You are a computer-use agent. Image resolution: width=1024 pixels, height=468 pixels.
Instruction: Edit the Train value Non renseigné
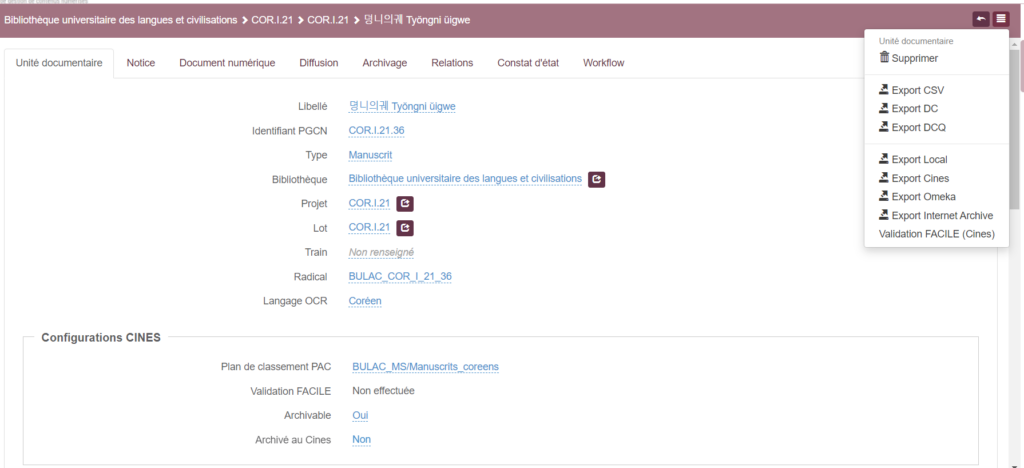(381, 253)
